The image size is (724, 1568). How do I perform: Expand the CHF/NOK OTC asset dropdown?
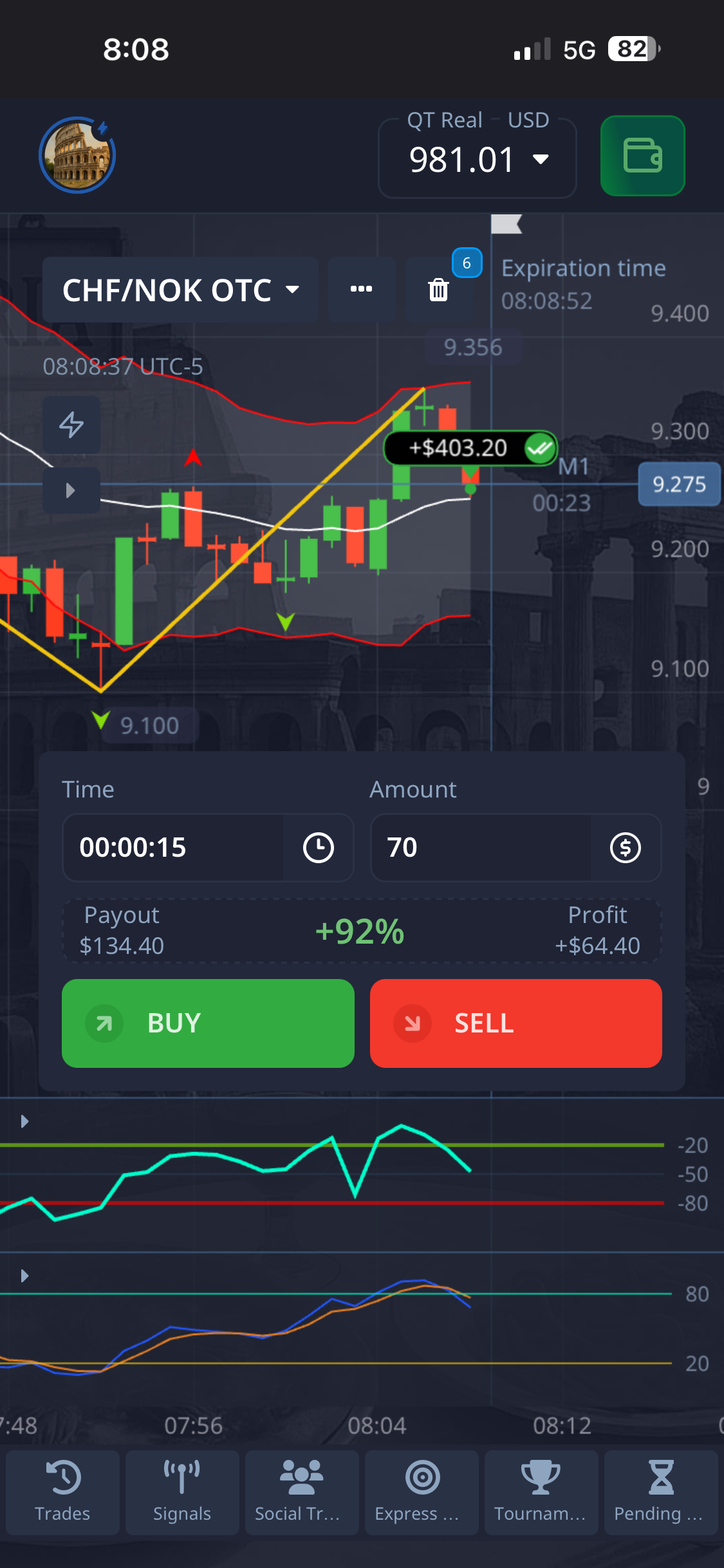tap(180, 290)
